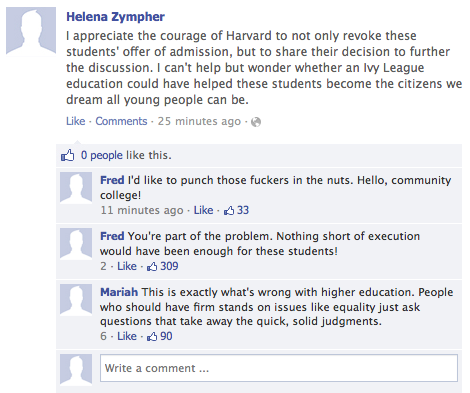470x393 pixels.
Task: Click the globe public privacy icon
Action: [256, 122]
